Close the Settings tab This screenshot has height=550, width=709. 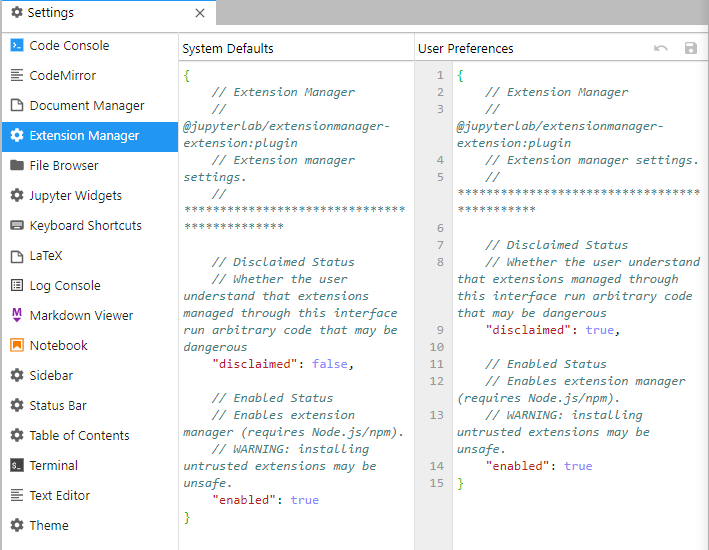(200, 13)
